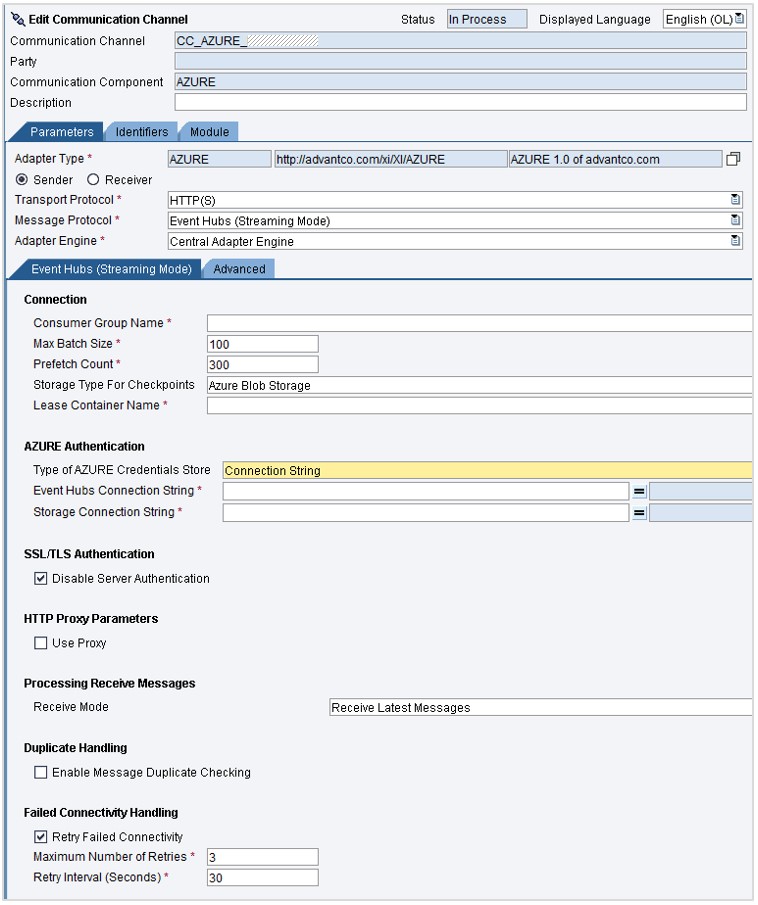Click the Consumer Group Name field
The image size is (758, 905).
pyautogui.click(x=479, y=323)
